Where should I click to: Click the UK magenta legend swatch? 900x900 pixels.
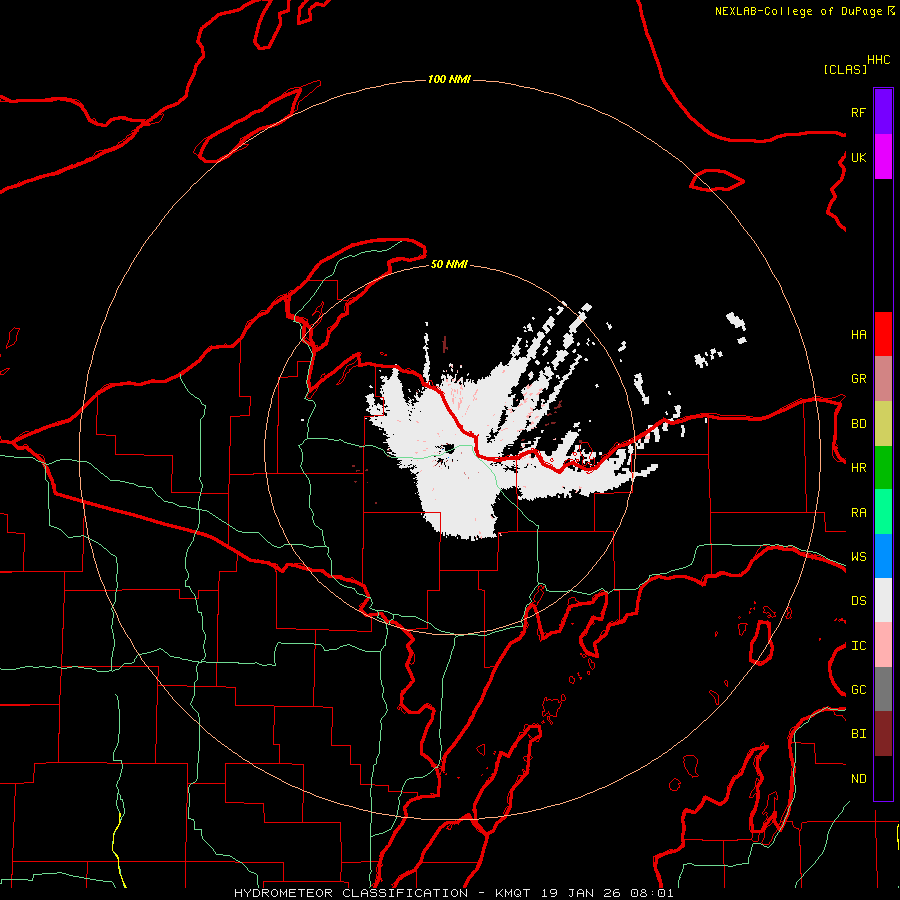pos(883,156)
